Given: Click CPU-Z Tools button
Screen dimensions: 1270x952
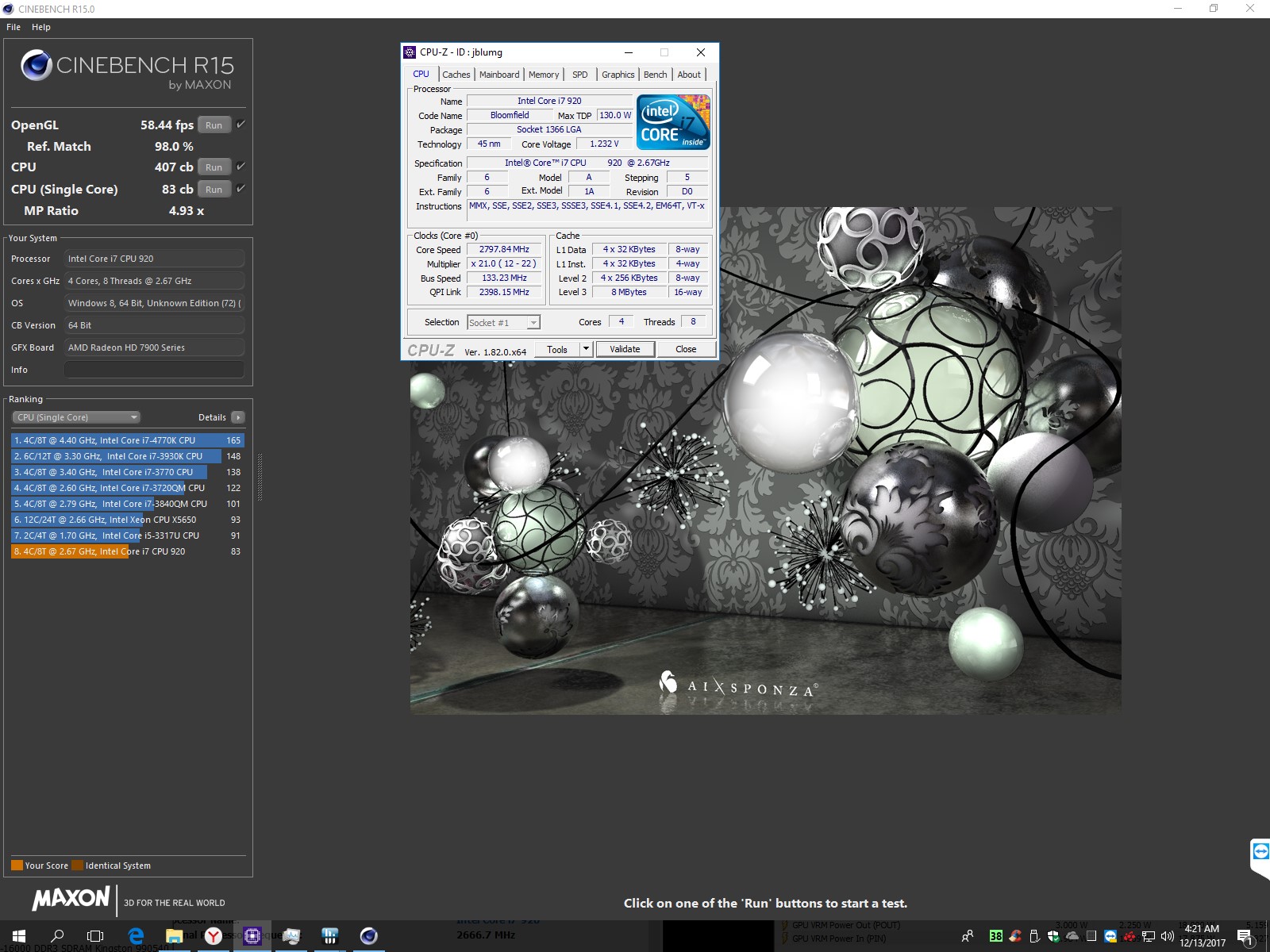Looking at the screenshot, I should coord(557,349).
